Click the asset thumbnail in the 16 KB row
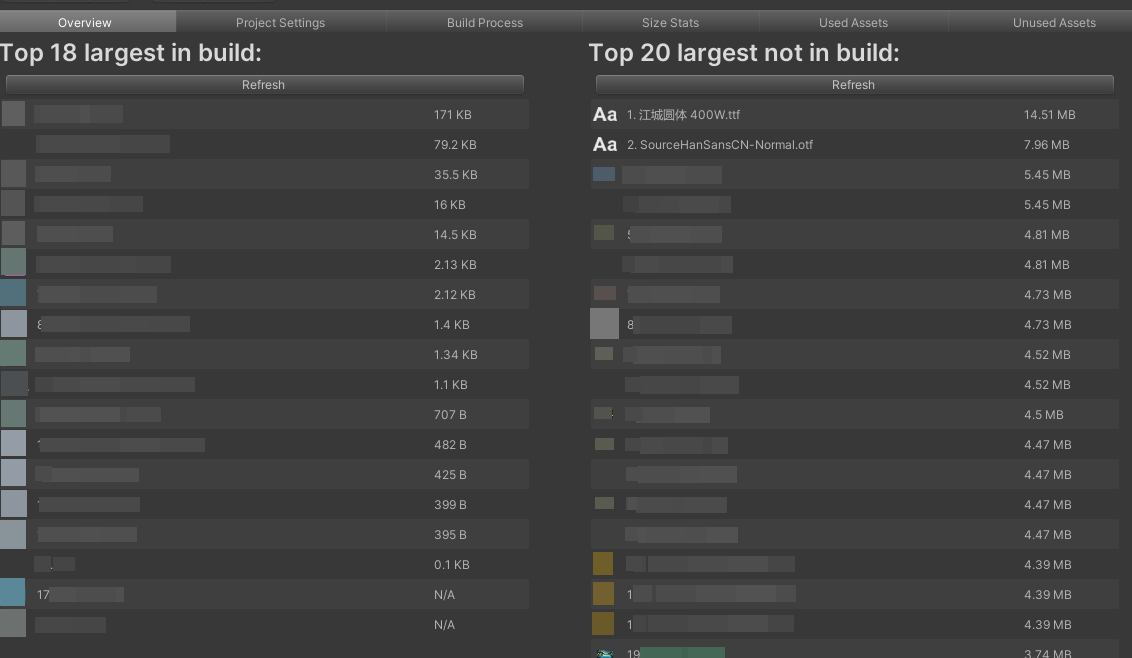 (x=13, y=204)
